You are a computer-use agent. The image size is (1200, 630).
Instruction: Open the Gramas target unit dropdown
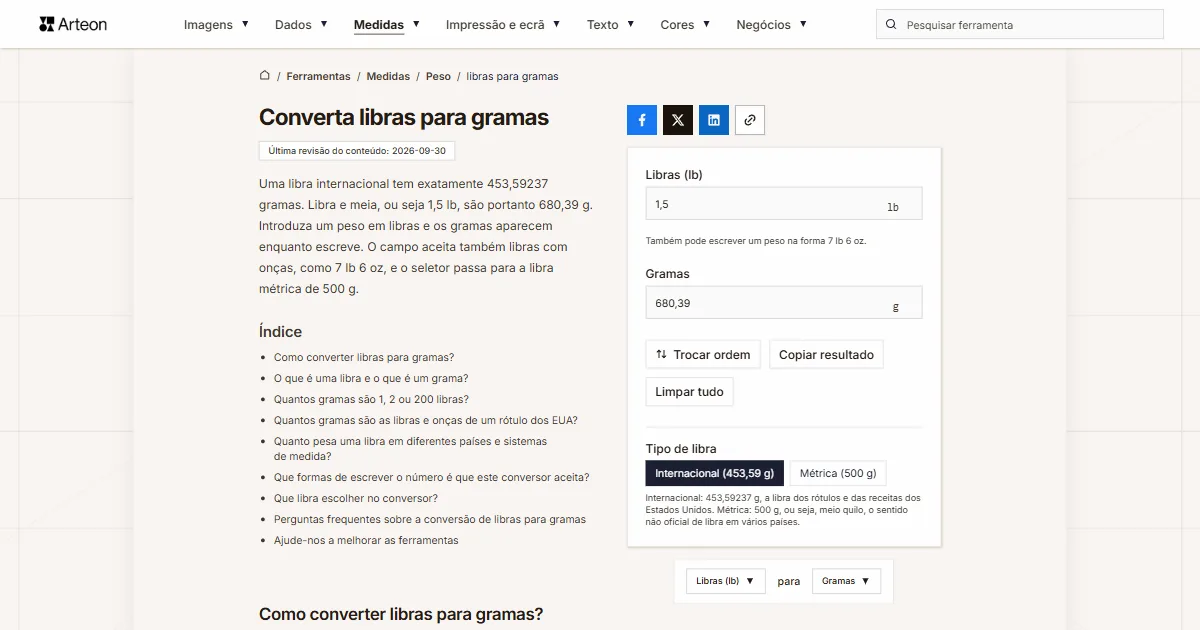click(x=846, y=581)
